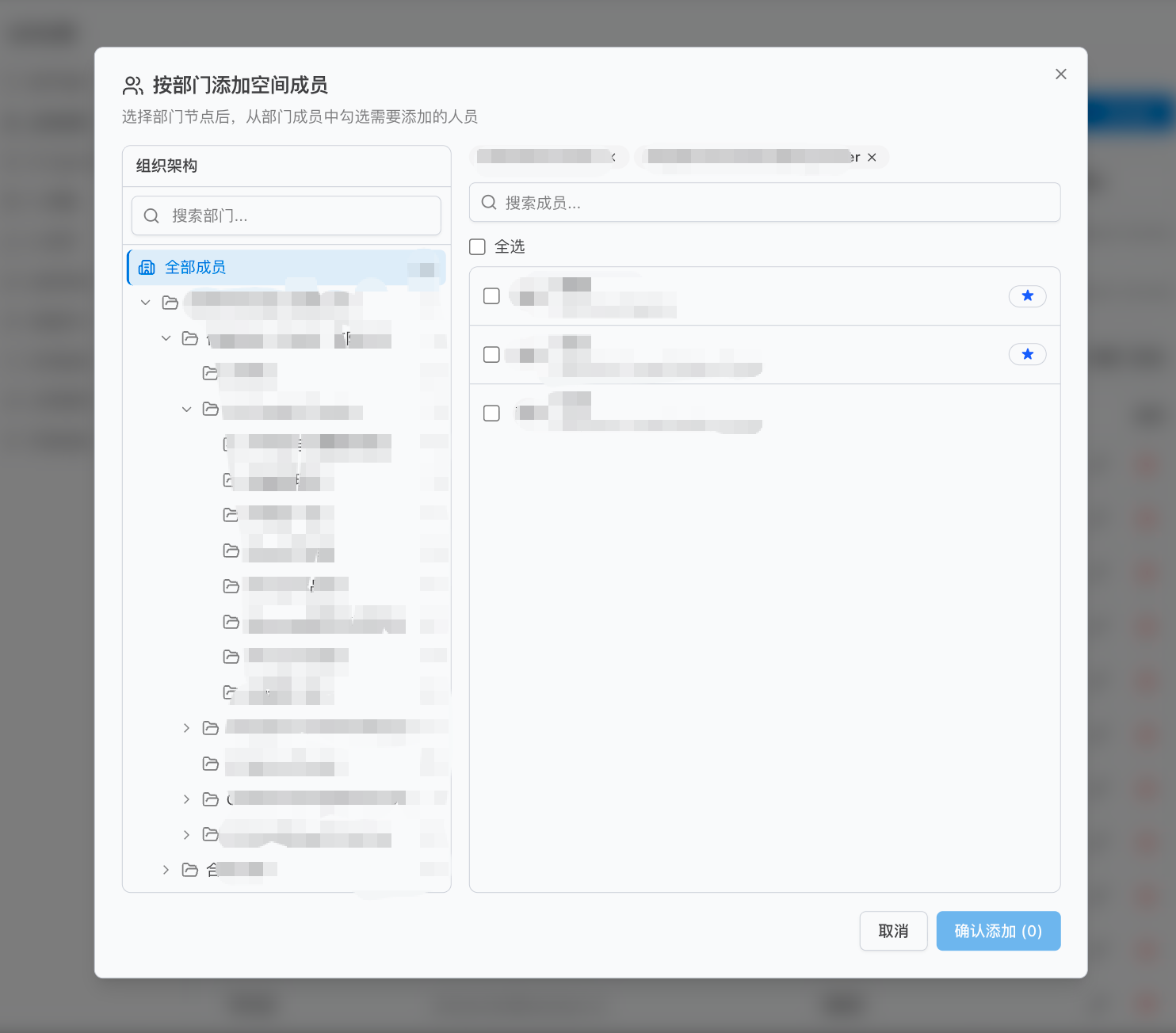The height and width of the screenshot is (1033, 1176).
Task: Click the 确认添加 (0) button
Action: (998, 931)
